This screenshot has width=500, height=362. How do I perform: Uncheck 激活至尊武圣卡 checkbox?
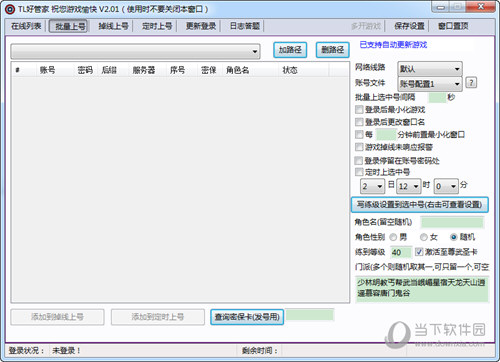(419, 252)
